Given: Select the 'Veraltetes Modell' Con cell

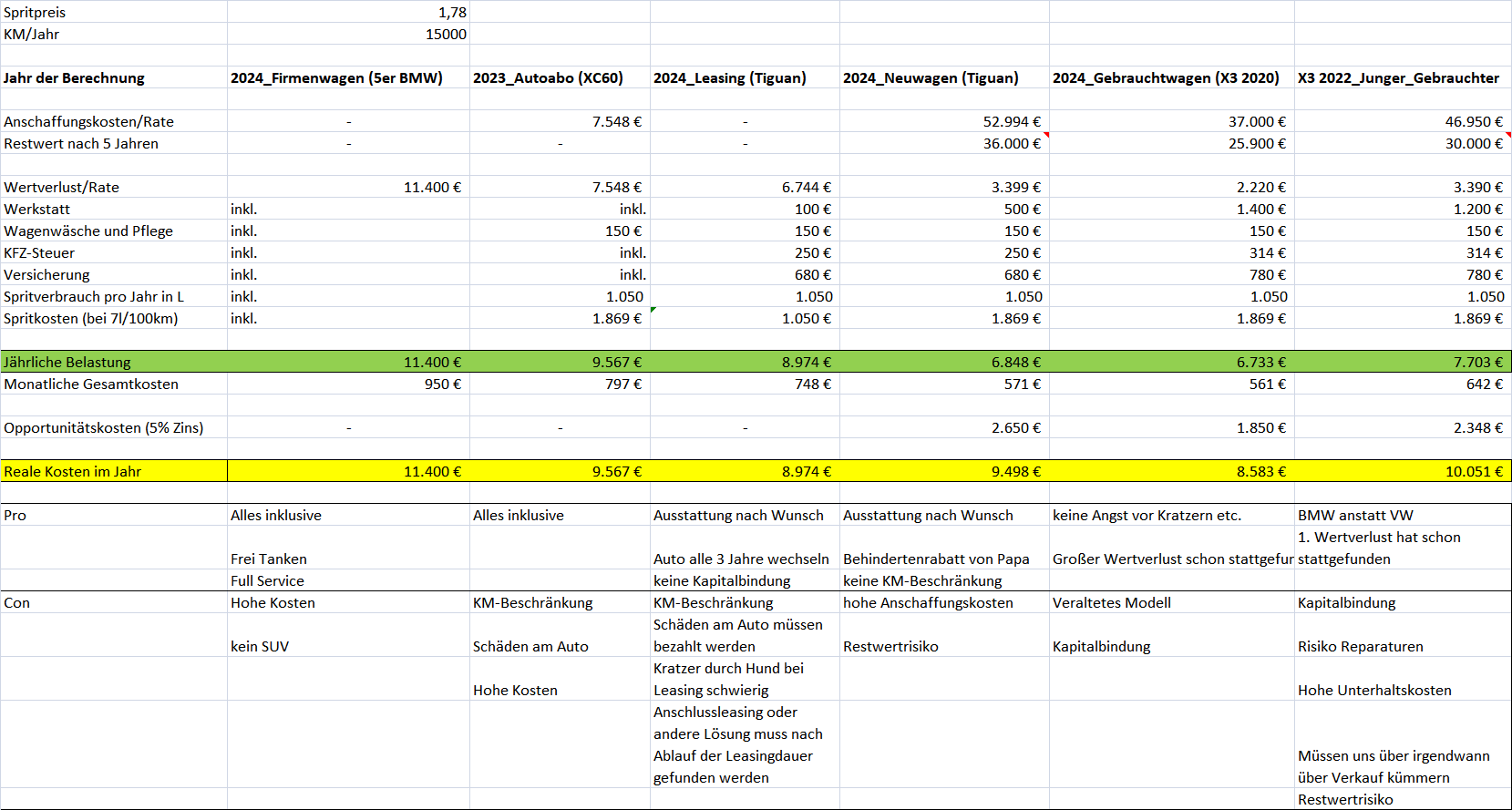Looking at the screenshot, I should [1111, 603].
